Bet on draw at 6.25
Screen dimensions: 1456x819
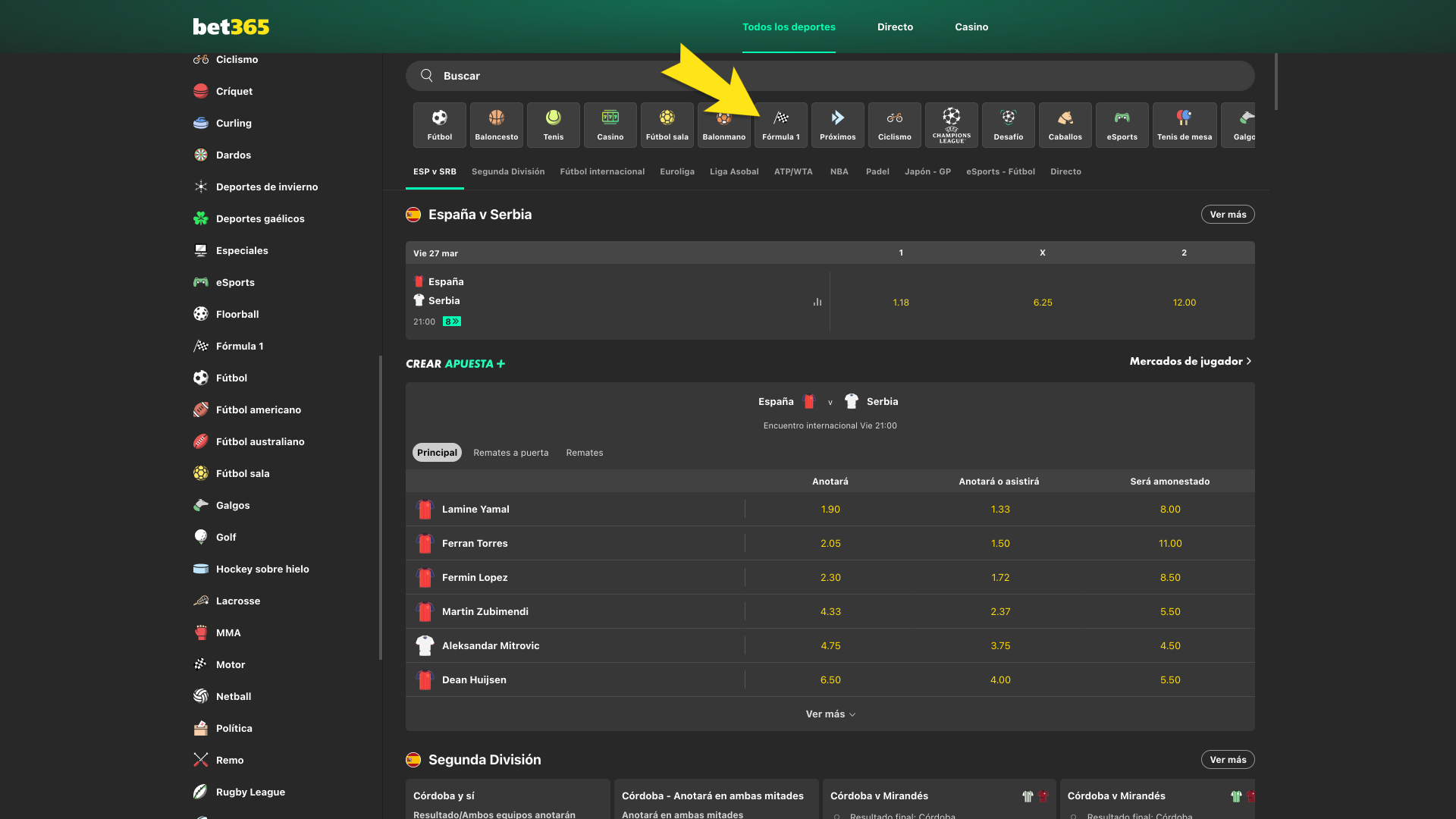1043,303
